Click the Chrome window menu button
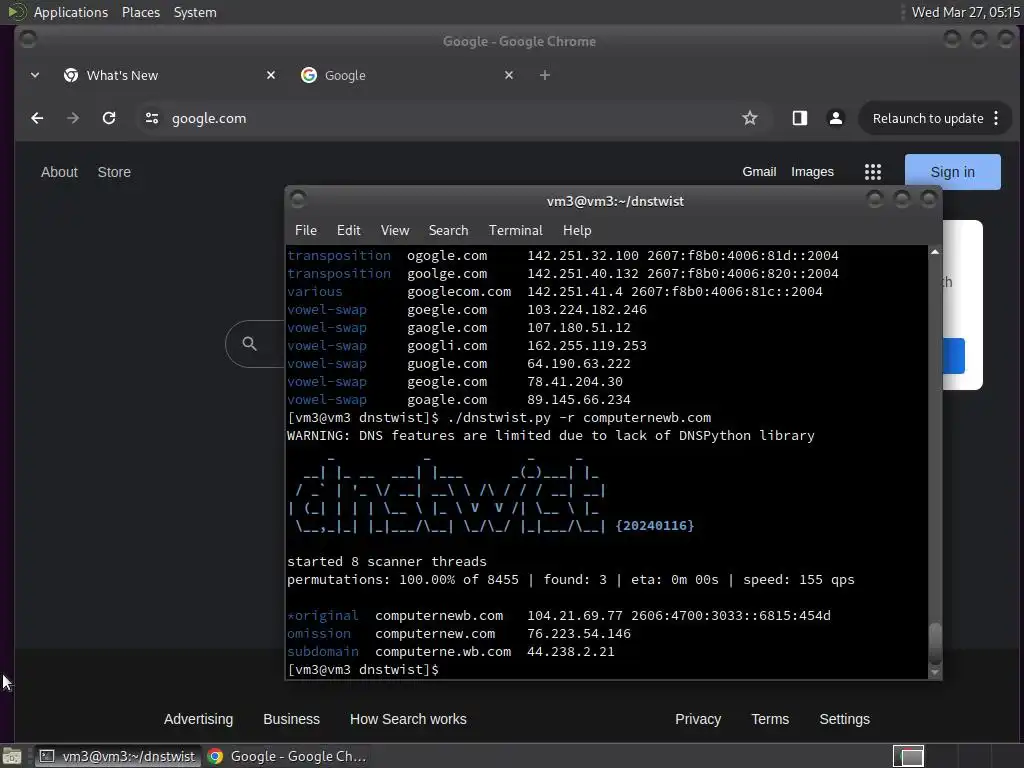1024x768 pixels. pyautogui.click(x=27, y=39)
